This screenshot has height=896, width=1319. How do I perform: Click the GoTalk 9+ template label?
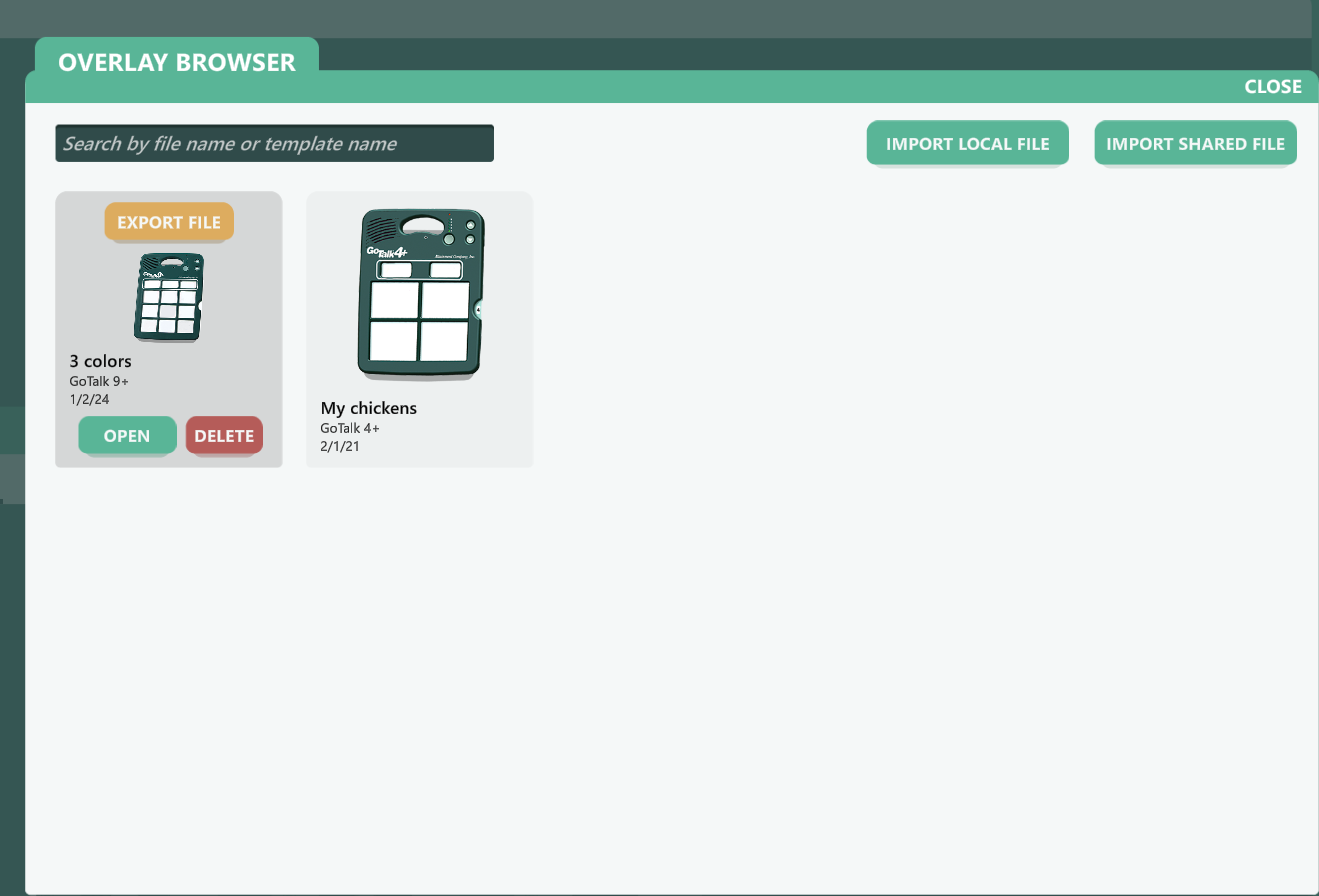99,381
